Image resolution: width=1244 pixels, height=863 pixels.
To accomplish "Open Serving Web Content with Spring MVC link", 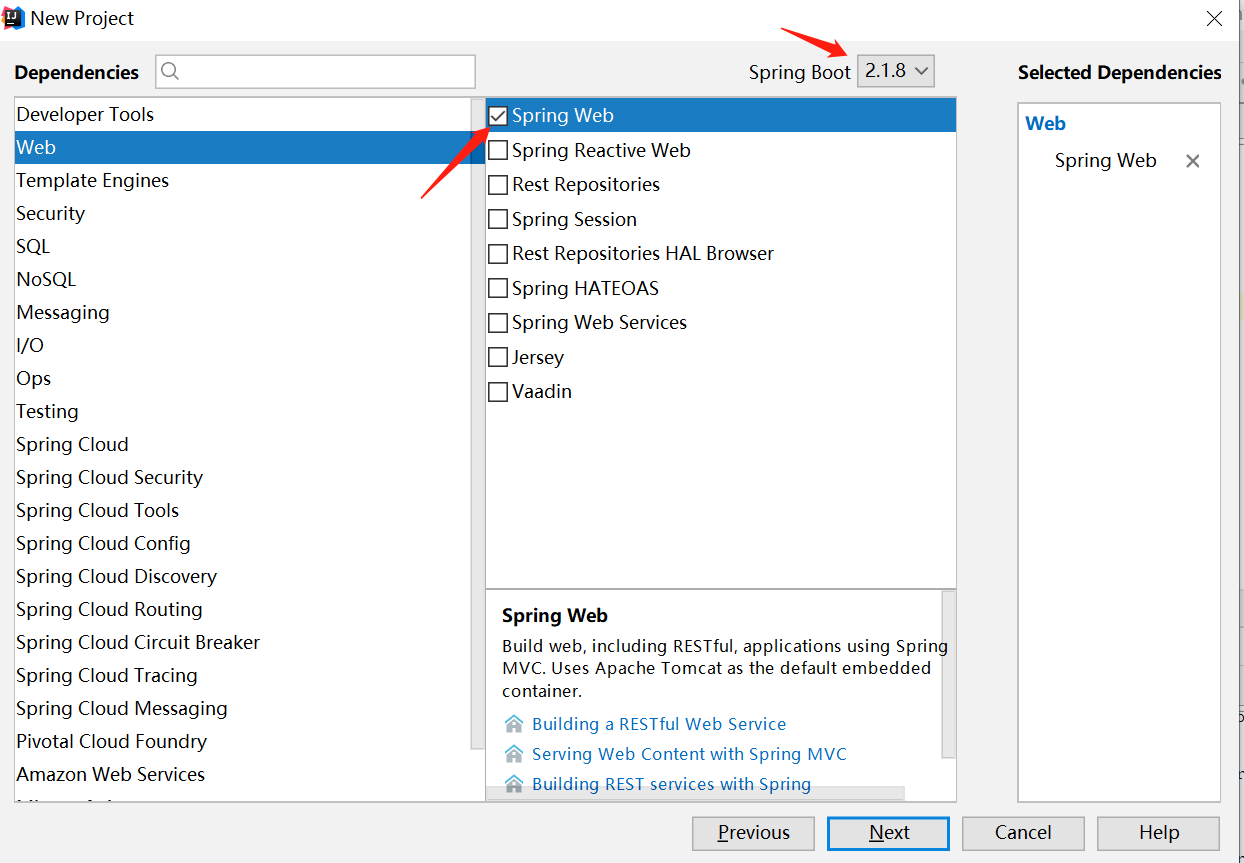I will (x=689, y=754).
